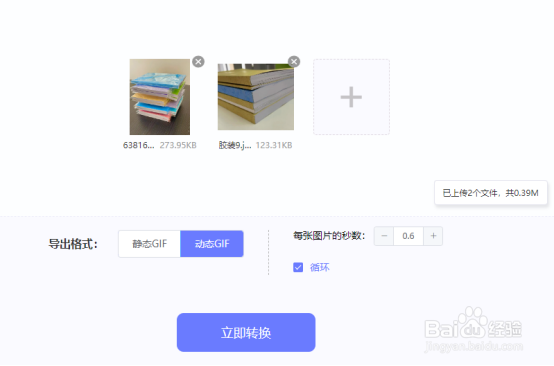
Task: Select the colorful book stack thumbnail
Action: tap(160, 97)
